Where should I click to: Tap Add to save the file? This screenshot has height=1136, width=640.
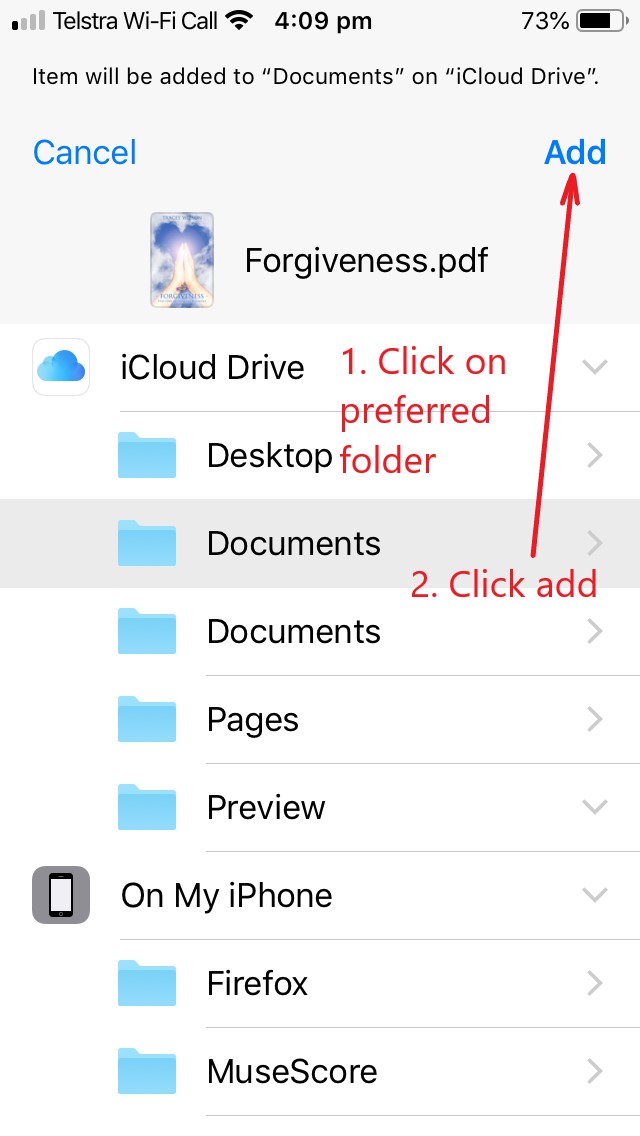pos(575,152)
